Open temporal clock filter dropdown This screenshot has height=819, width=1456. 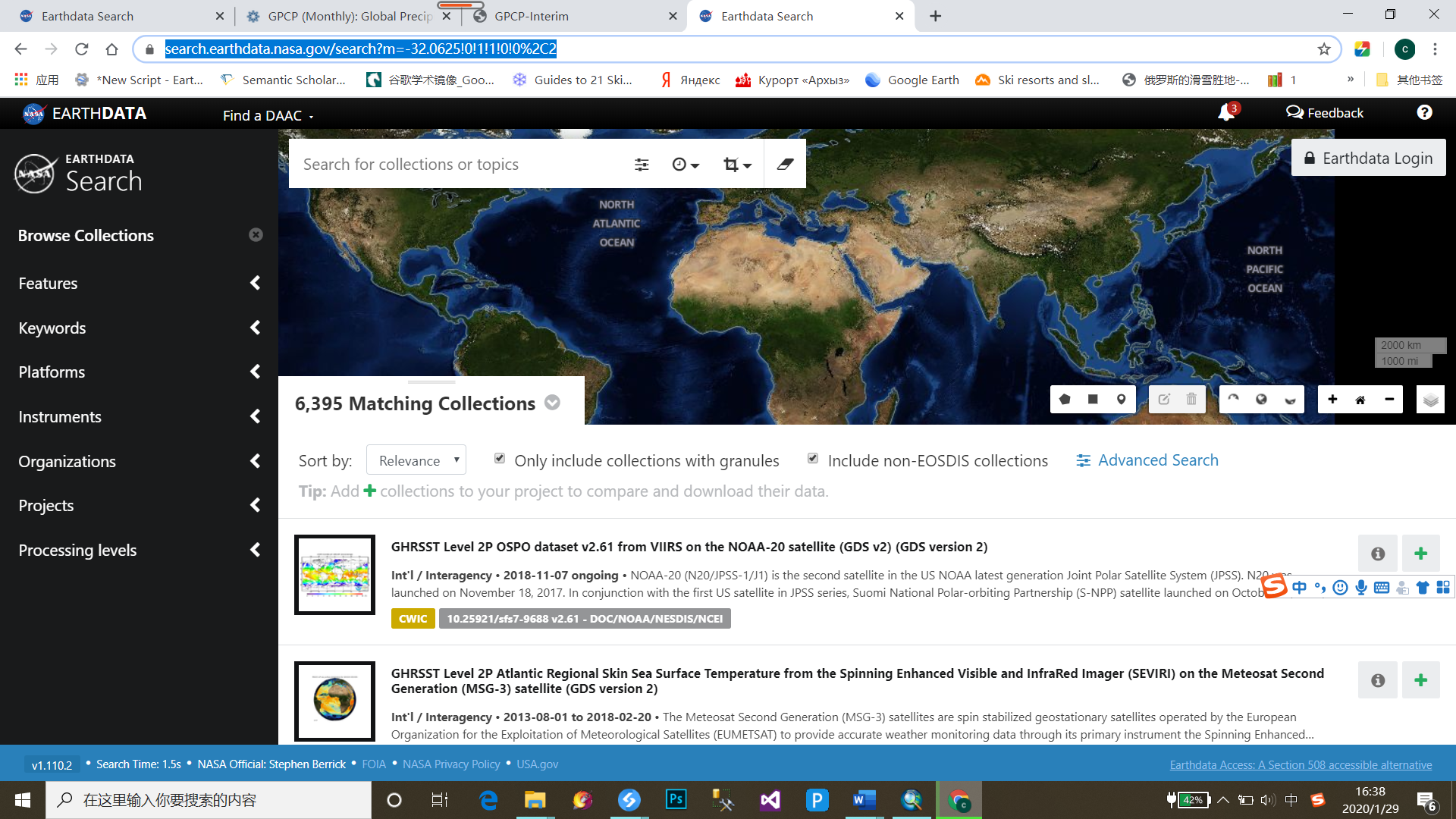pyautogui.click(x=685, y=165)
